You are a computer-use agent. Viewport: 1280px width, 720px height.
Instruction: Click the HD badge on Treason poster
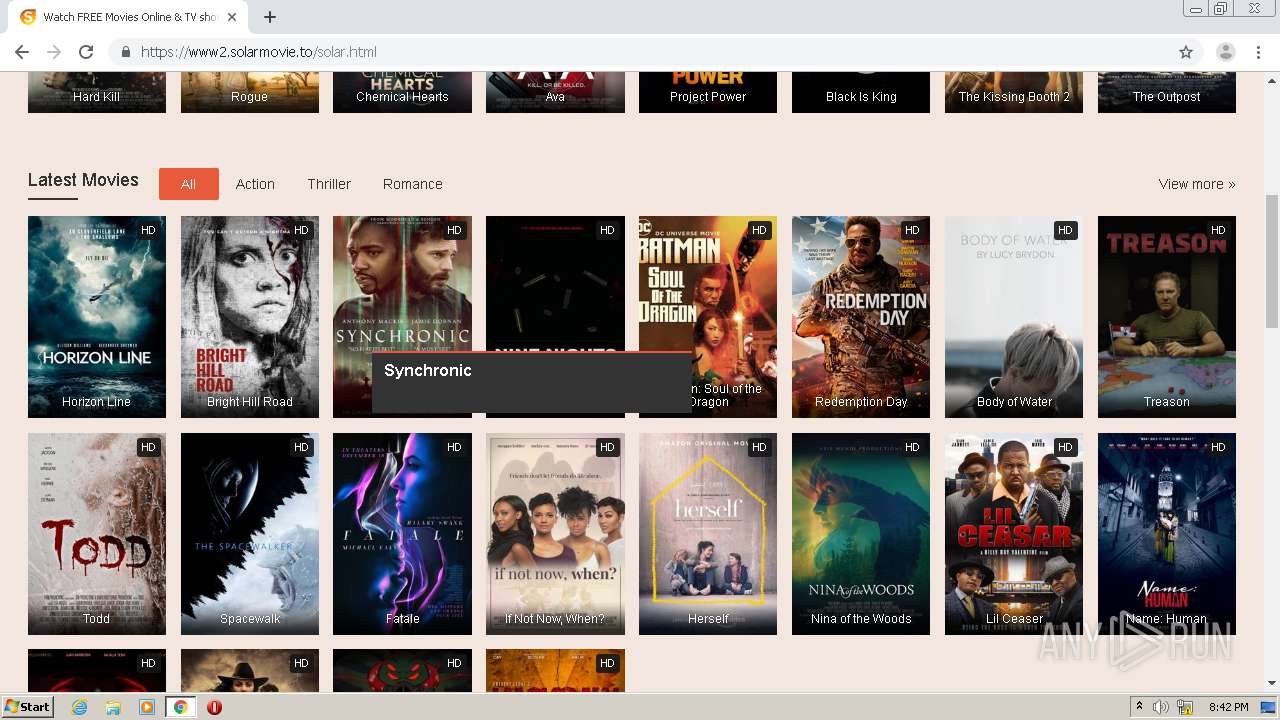click(x=1218, y=230)
